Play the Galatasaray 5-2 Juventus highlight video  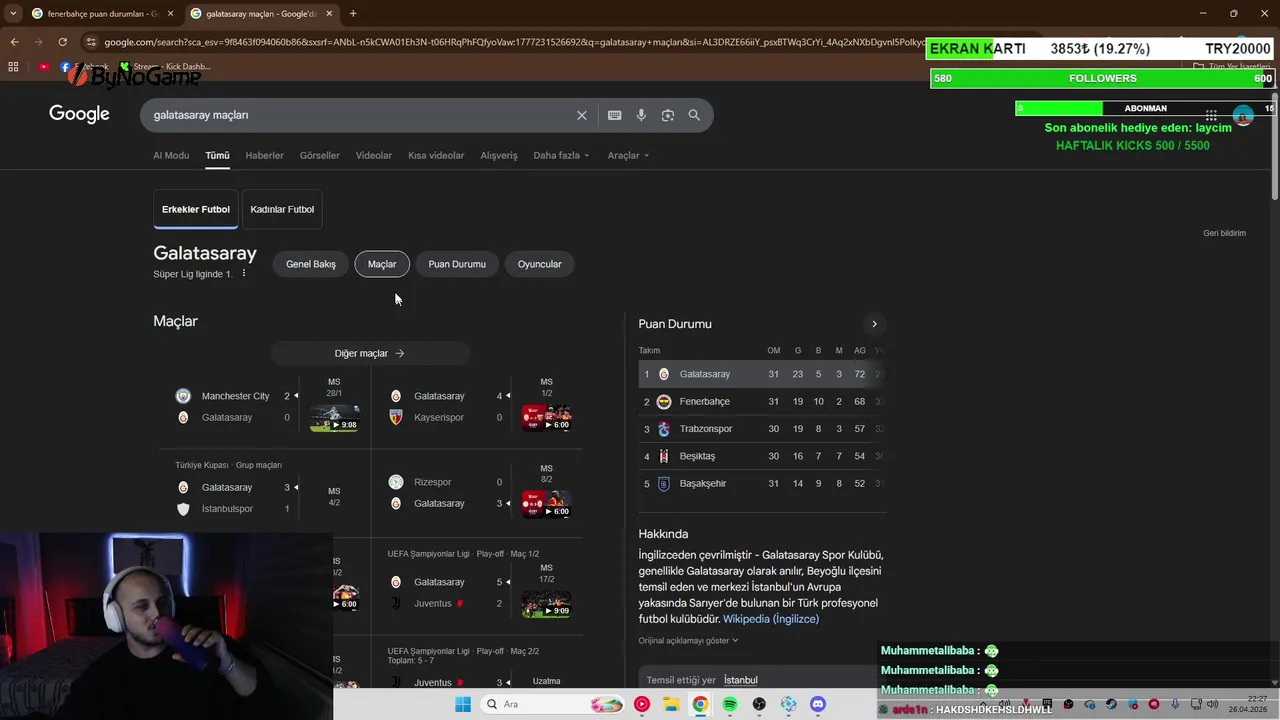point(546,604)
